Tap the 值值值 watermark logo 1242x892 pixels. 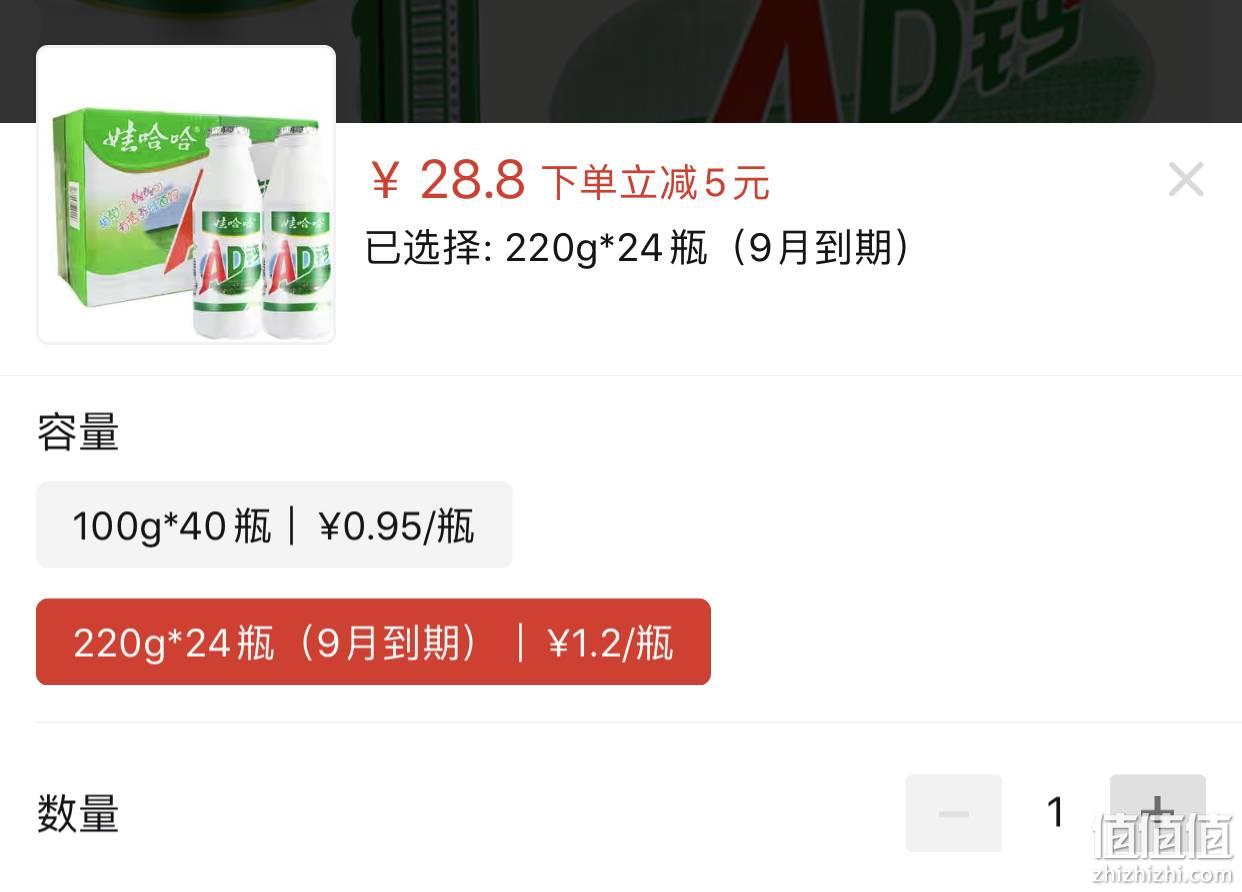pos(1163,836)
